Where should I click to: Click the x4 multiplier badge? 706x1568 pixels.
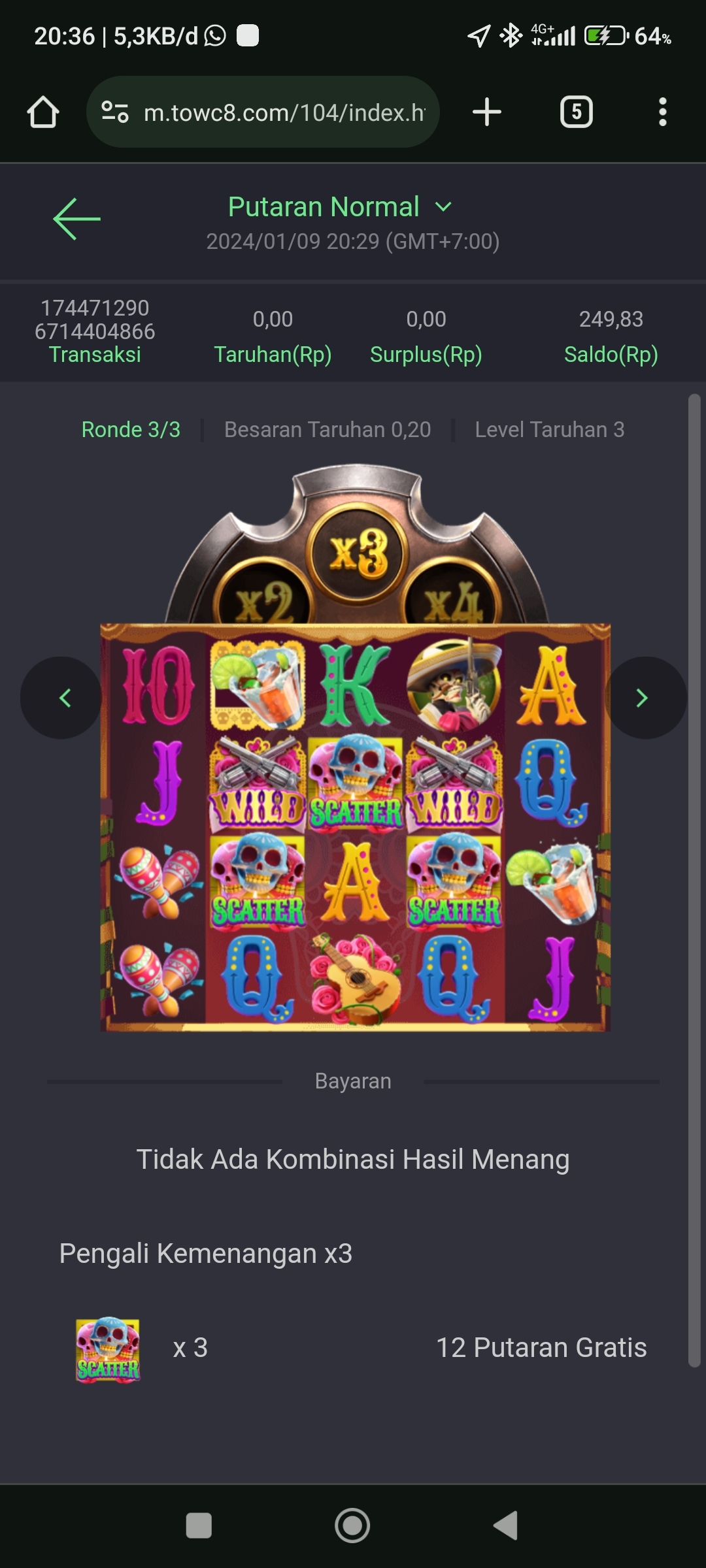(452, 600)
